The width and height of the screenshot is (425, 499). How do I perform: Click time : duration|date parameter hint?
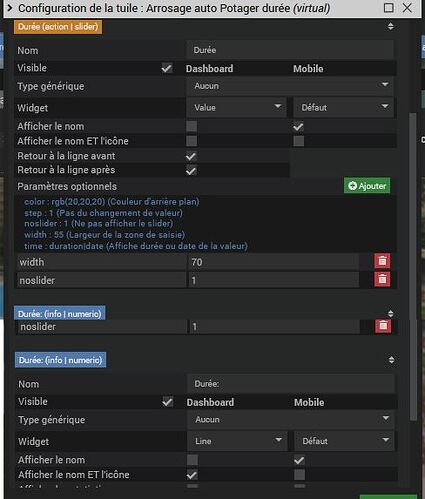pos(136,246)
